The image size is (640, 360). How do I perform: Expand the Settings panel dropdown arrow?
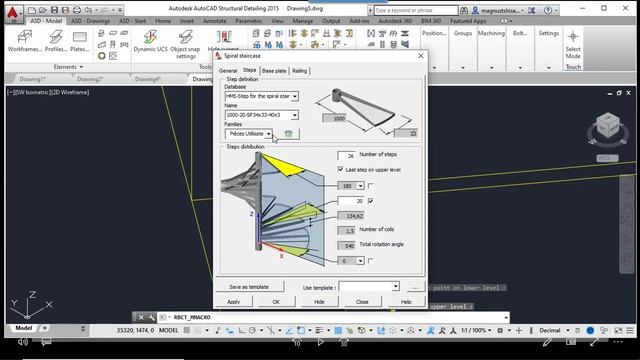point(549,67)
